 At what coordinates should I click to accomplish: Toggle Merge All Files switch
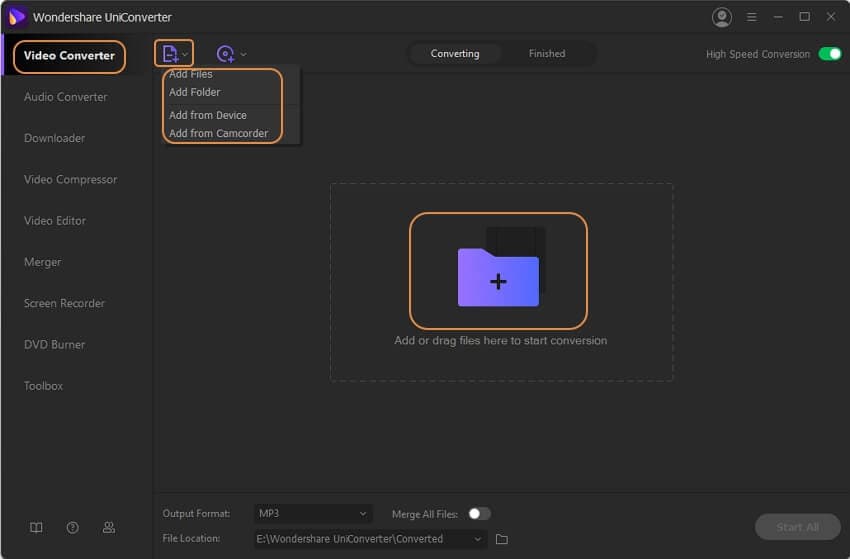479,513
